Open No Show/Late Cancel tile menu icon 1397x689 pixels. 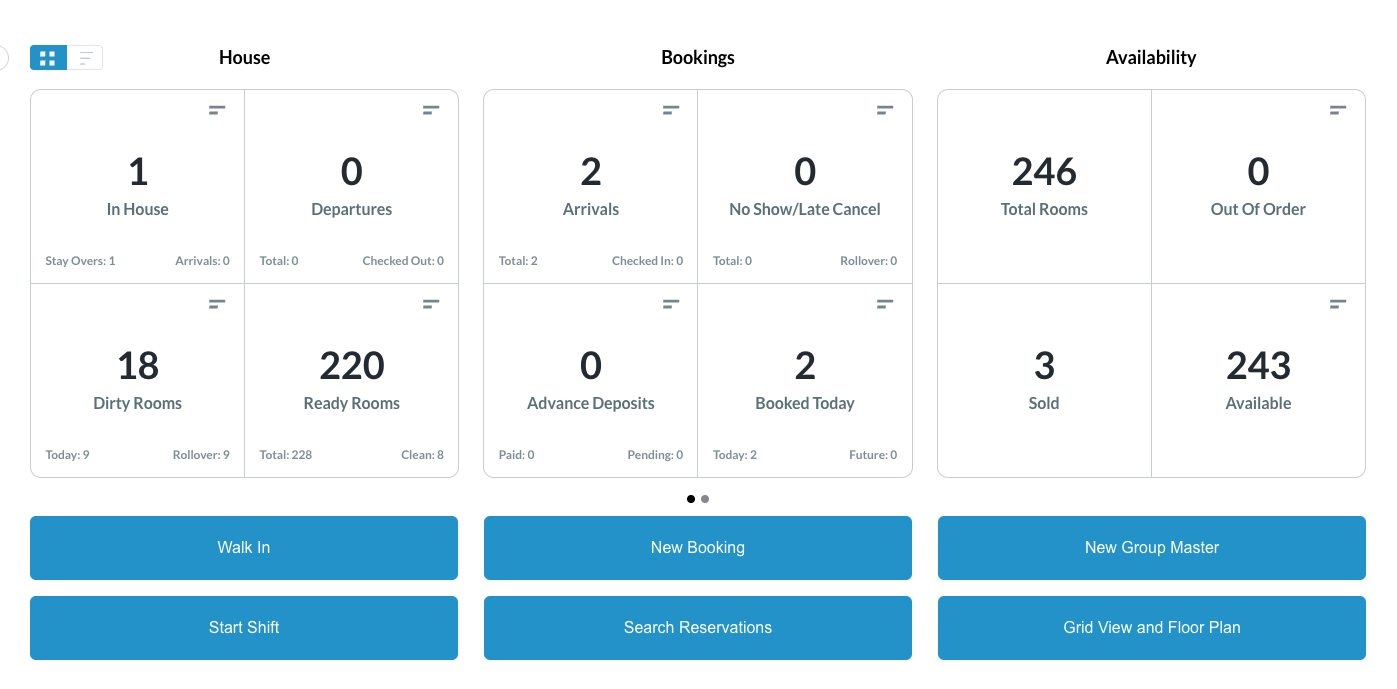[x=885, y=110]
